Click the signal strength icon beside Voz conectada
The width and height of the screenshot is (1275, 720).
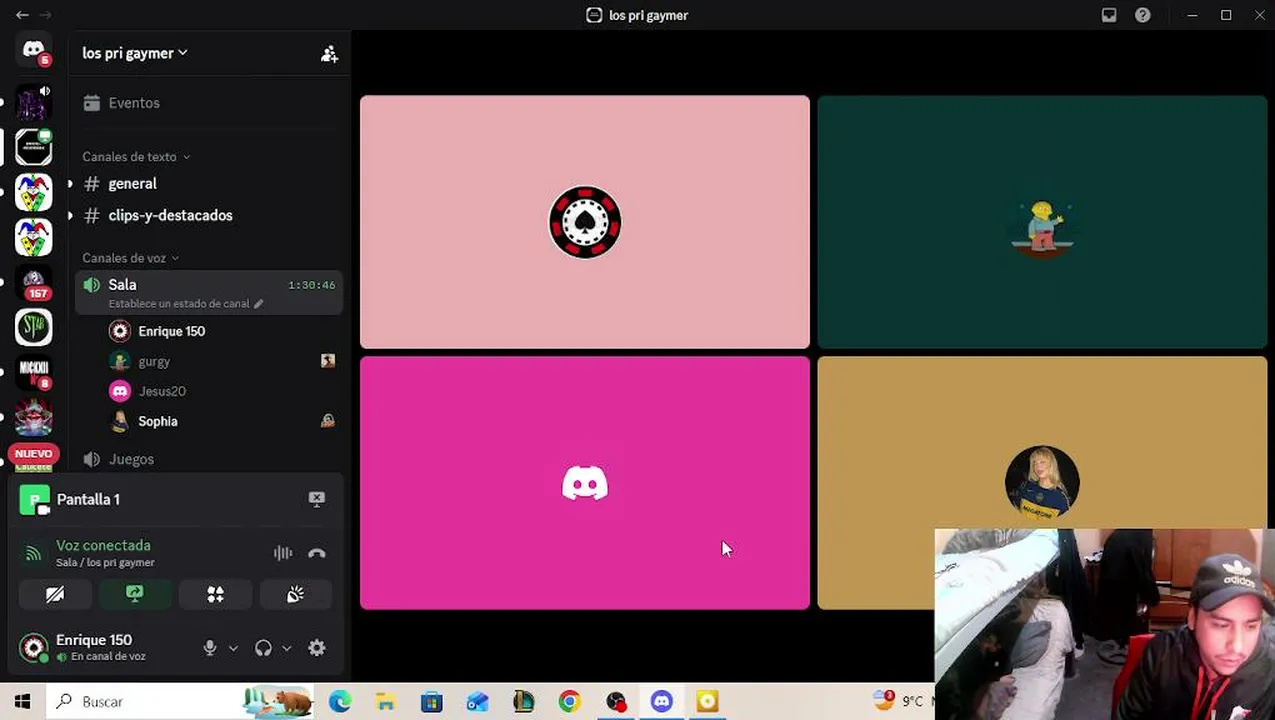click(34, 553)
